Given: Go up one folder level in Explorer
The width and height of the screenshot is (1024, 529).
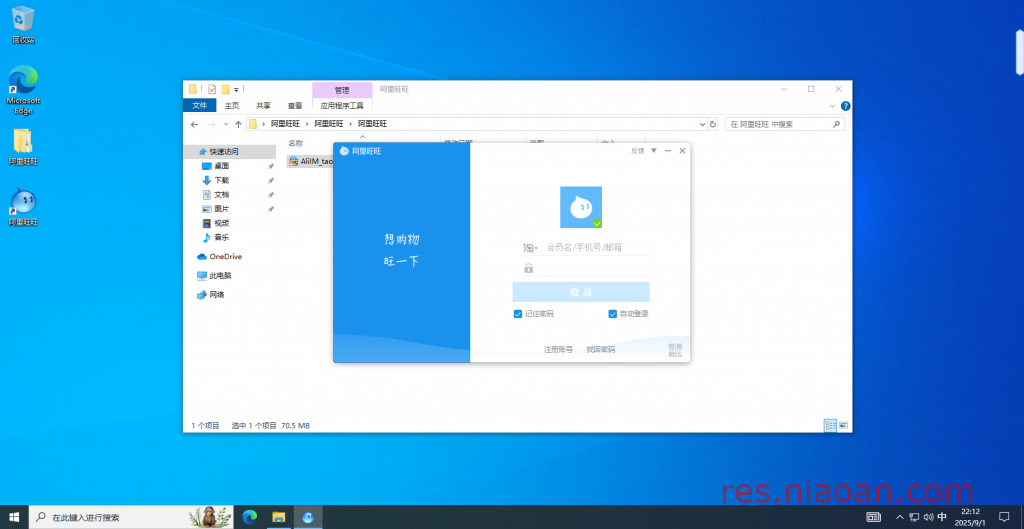Looking at the screenshot, I should pyautogui.click(x=238, y=124).
